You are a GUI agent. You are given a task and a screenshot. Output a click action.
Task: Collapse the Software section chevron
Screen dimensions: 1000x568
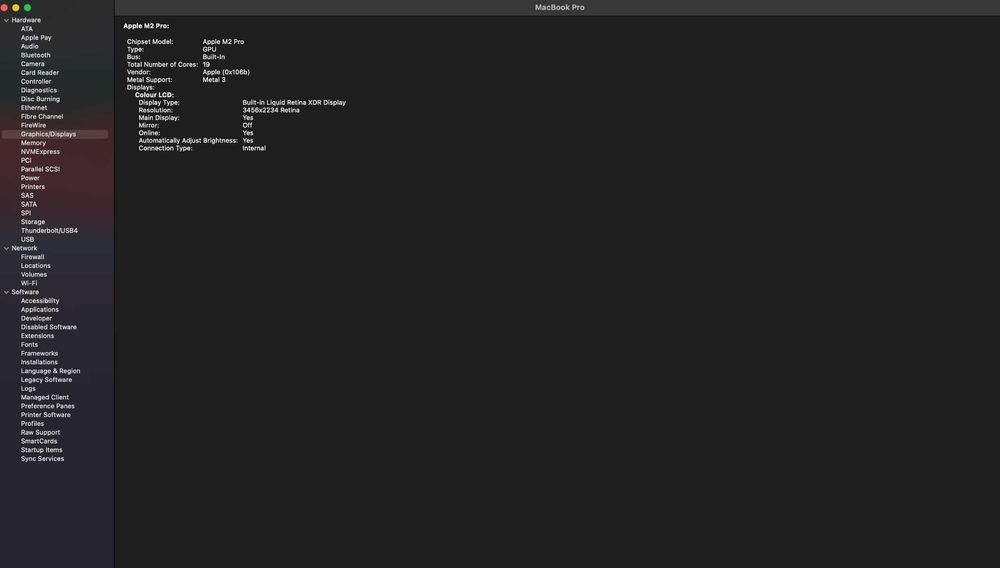pyautogui.click(x=6, y=293)
